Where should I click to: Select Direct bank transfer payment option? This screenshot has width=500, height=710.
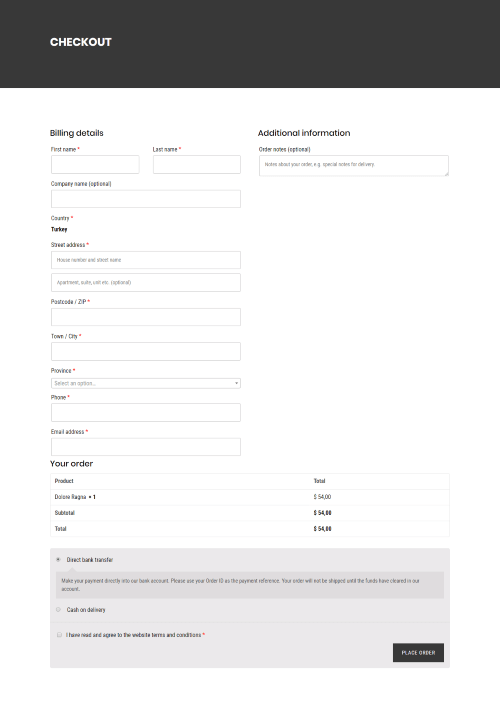pyautogui.click(x=58, y=560)
